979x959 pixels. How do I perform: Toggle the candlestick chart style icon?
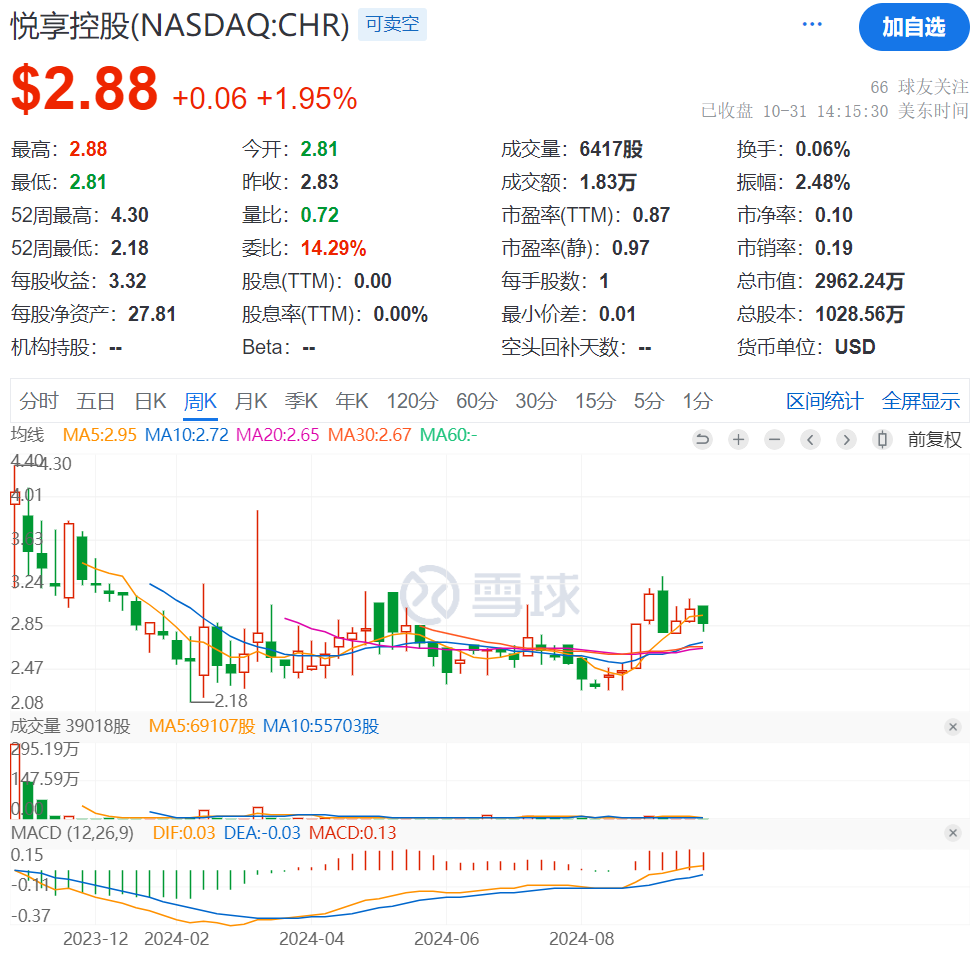pyautogui.click(x=882, y=440)
